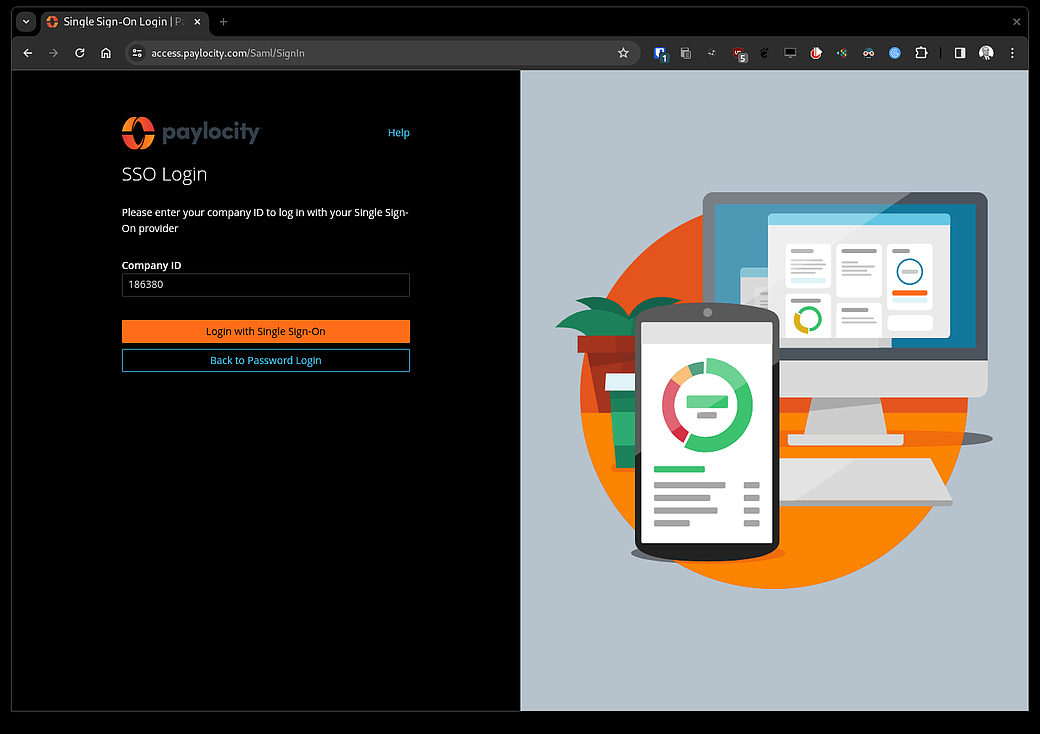Go to the browser home page
This screenshot has width=1040, height=734.
106,53
